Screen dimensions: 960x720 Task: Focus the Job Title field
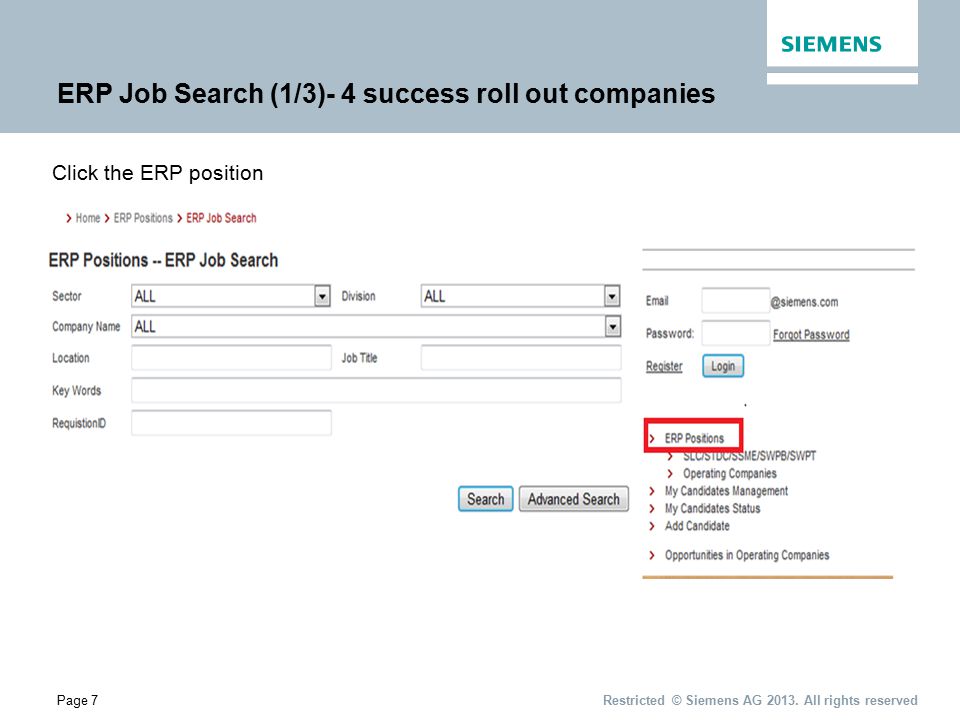(520, 358)
